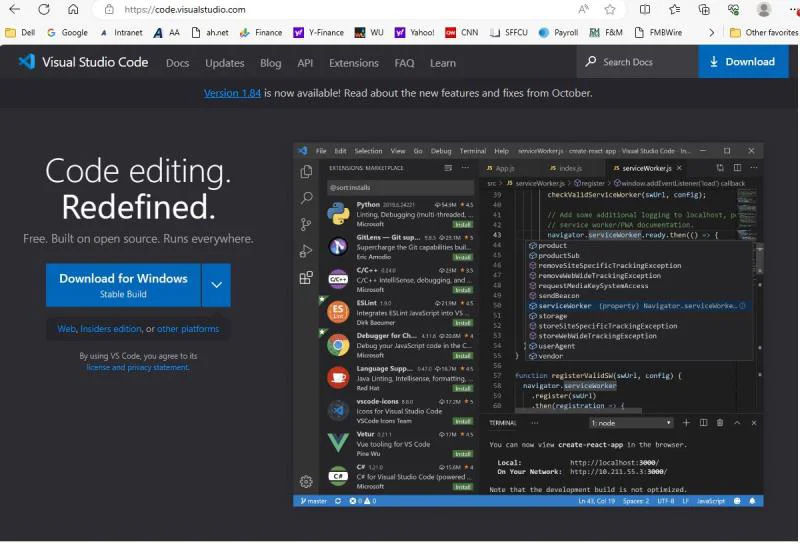Open the Blog nav item

(x=270, y=63)
